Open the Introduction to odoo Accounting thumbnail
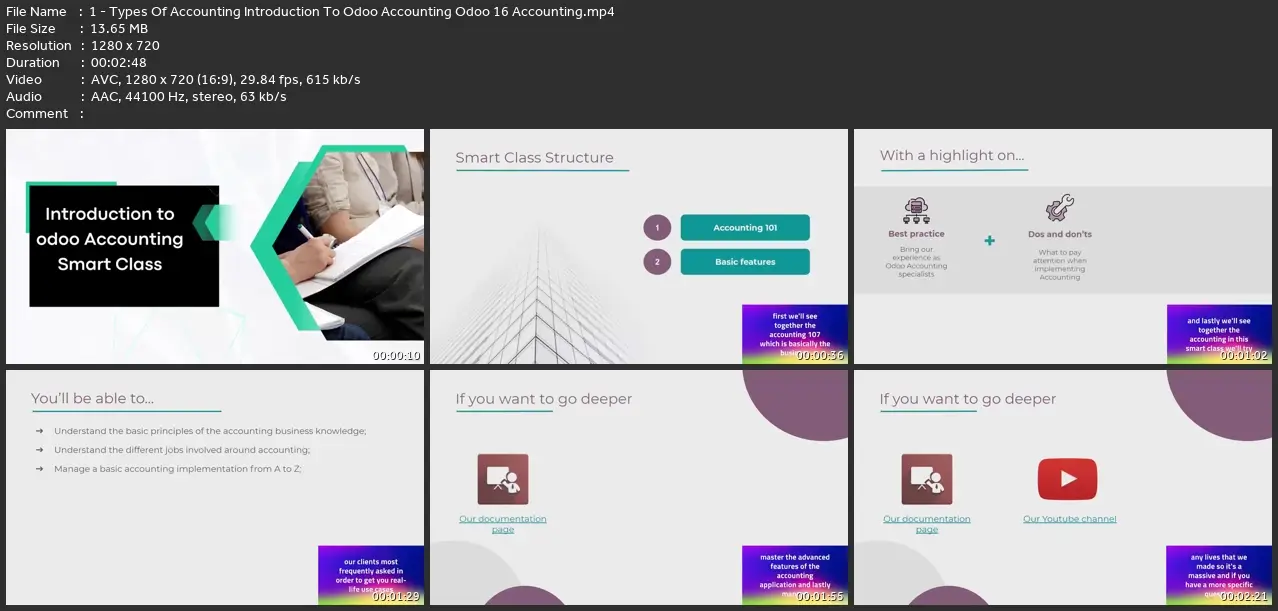 [215, 246]
